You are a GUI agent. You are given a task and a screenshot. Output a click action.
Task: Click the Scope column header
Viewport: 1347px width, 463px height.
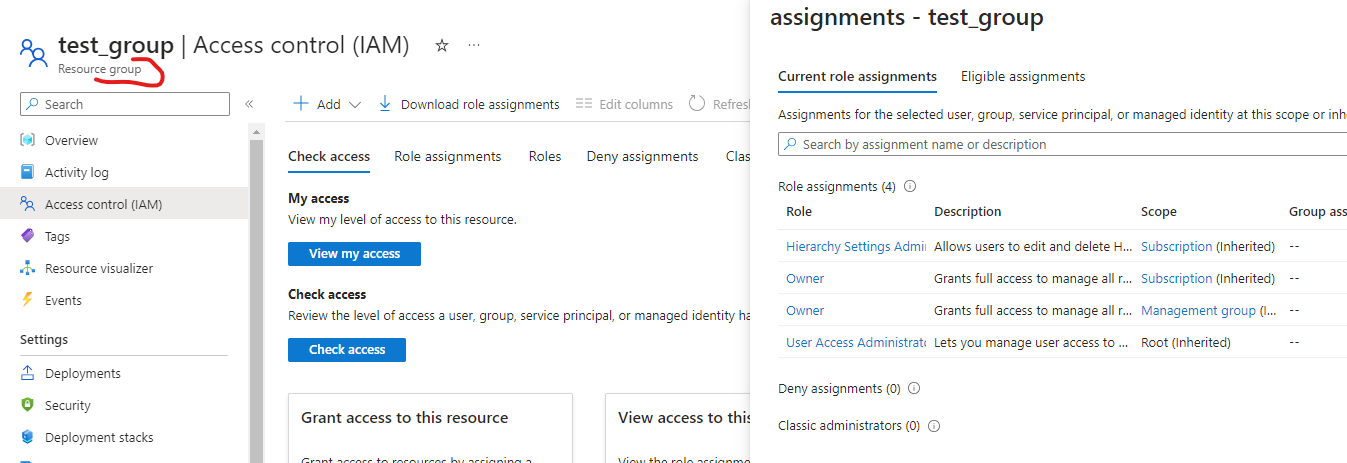[x=1158, y=212]
